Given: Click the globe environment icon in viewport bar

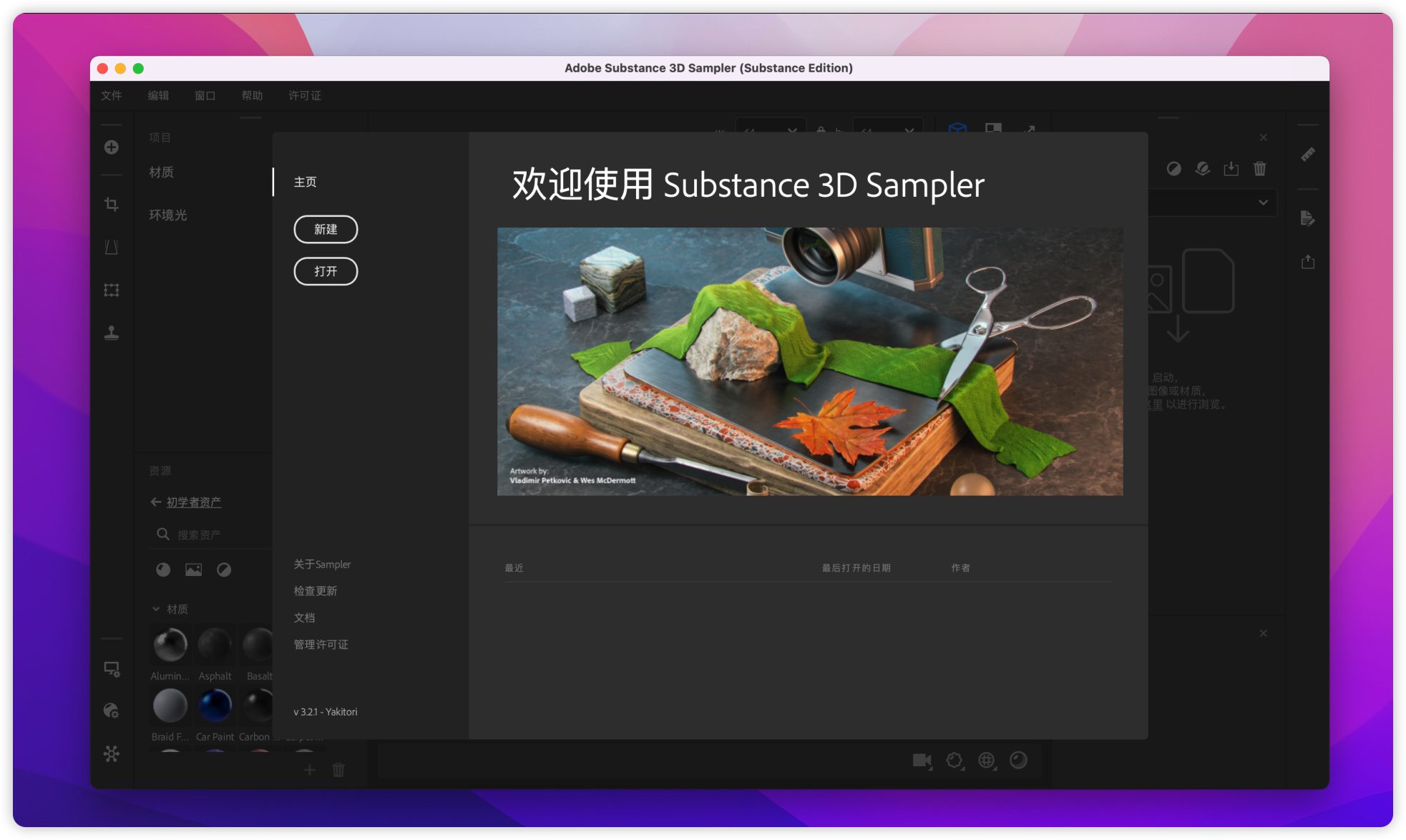Looking at the screenshot, I should point(987,761).
